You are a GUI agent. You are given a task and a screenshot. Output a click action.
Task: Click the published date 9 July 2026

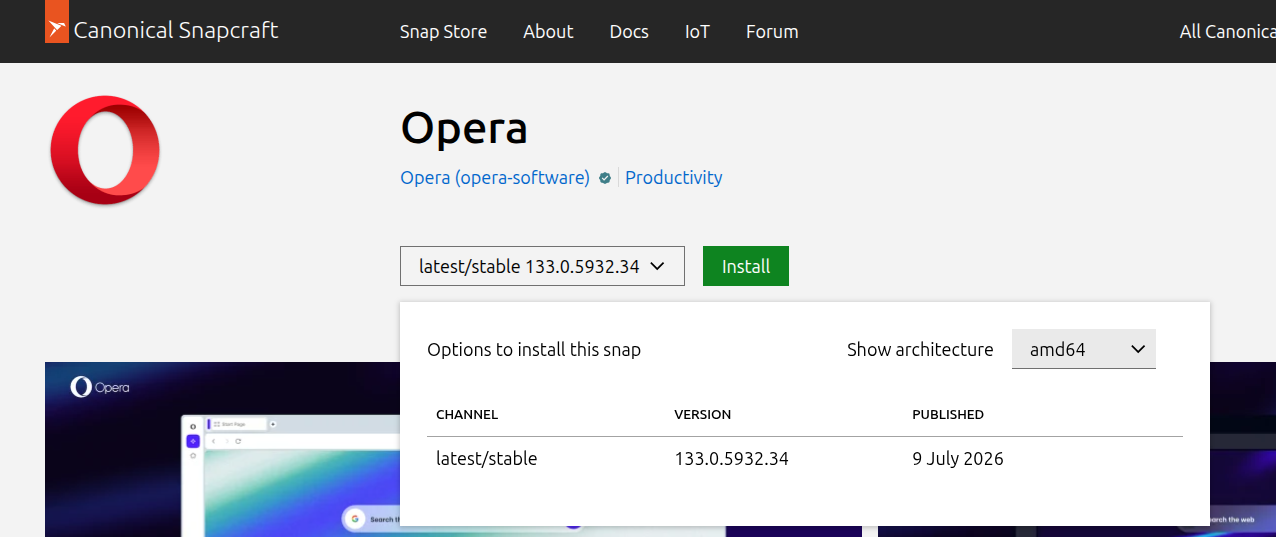click(x=958, y=459)
